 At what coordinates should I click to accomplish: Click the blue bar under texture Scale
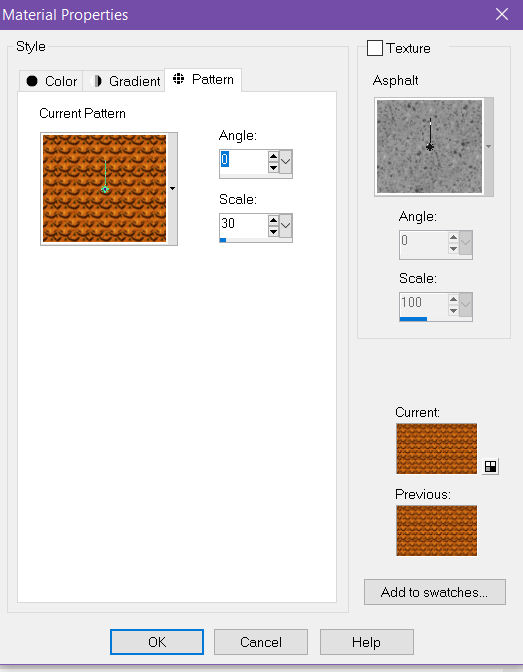tap(413, 319)
